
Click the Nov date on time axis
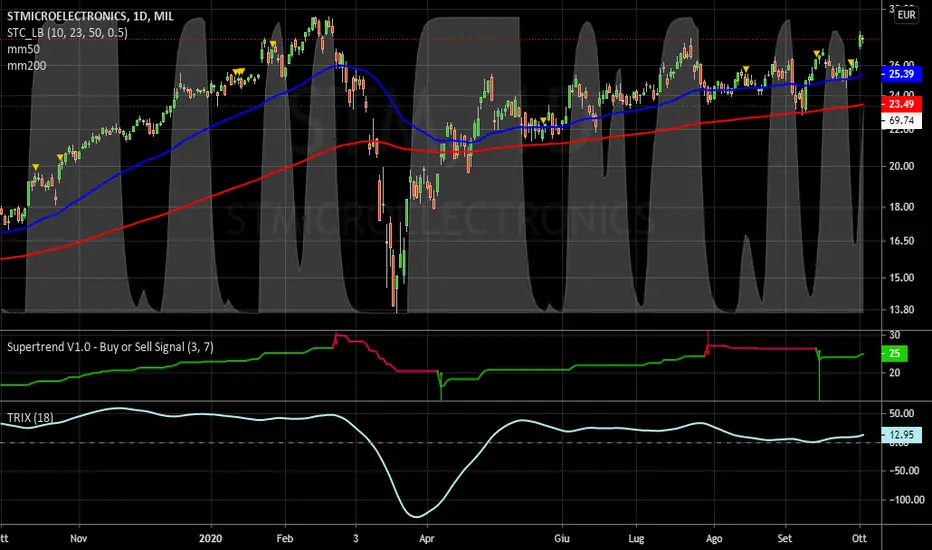78,538
